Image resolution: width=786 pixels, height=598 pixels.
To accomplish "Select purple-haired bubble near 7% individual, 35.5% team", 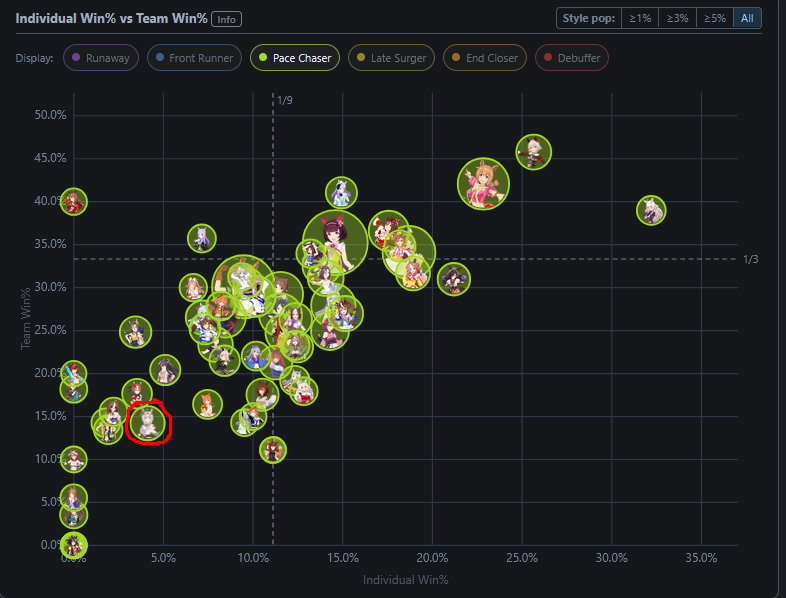I will pos(202,238).
